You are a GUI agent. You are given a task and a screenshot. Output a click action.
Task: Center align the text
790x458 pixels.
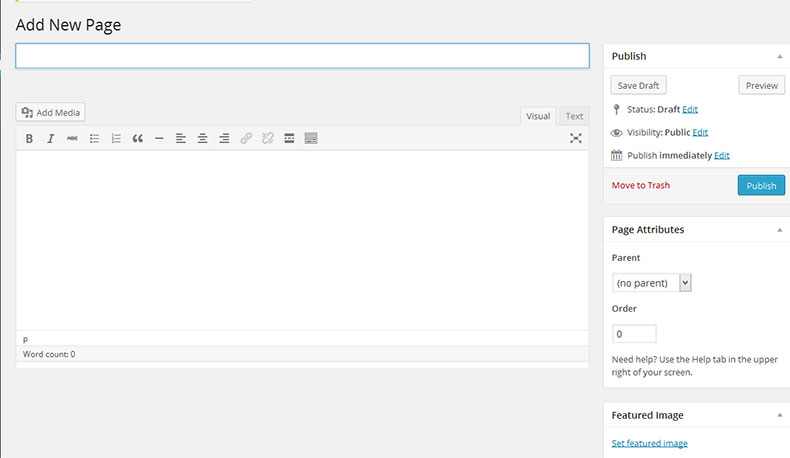(x=202, y=139)
